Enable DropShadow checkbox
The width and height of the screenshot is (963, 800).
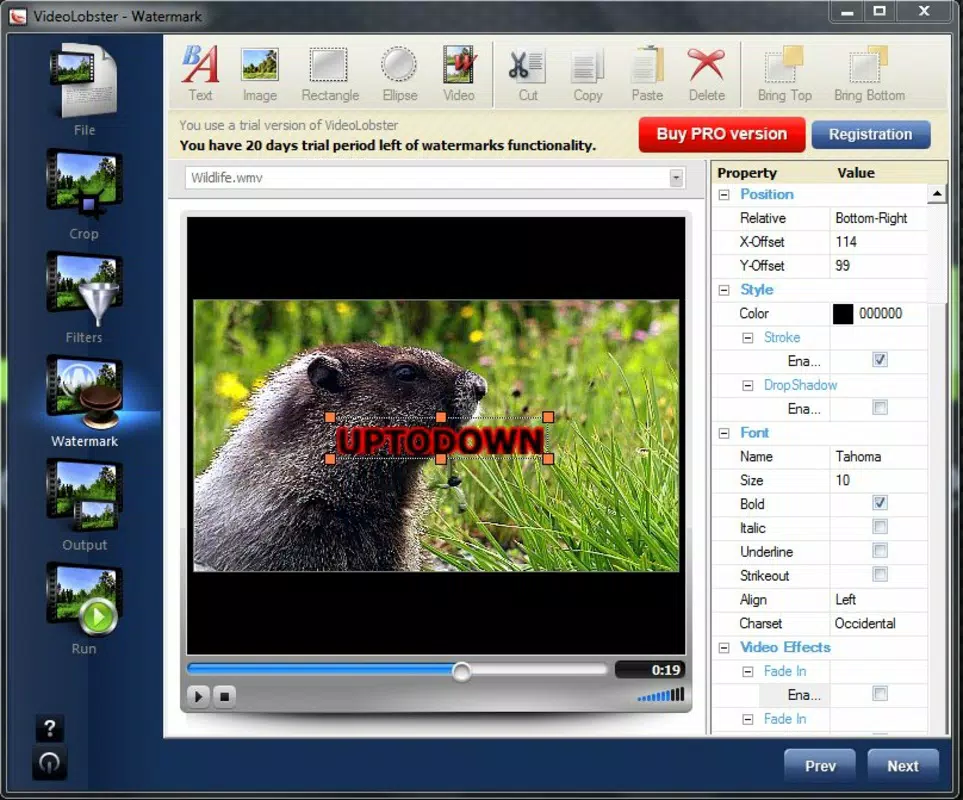tap(879, 408)
